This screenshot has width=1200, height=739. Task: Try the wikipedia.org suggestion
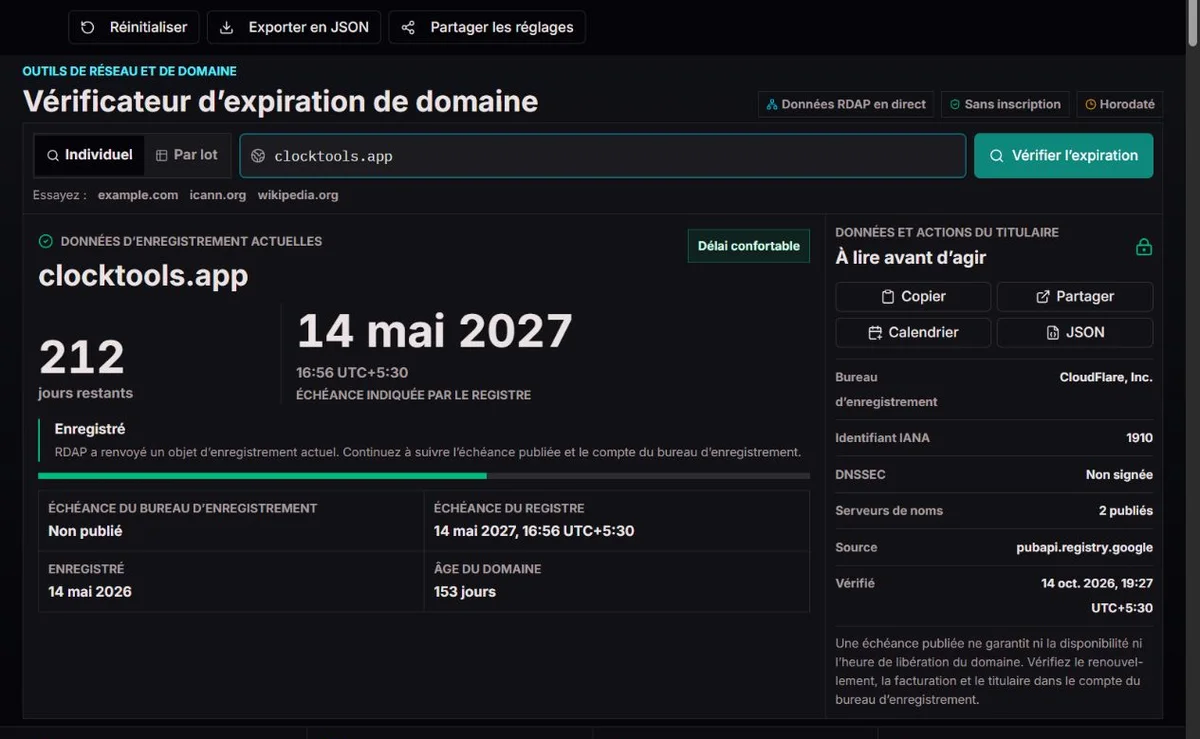point(298,195)
